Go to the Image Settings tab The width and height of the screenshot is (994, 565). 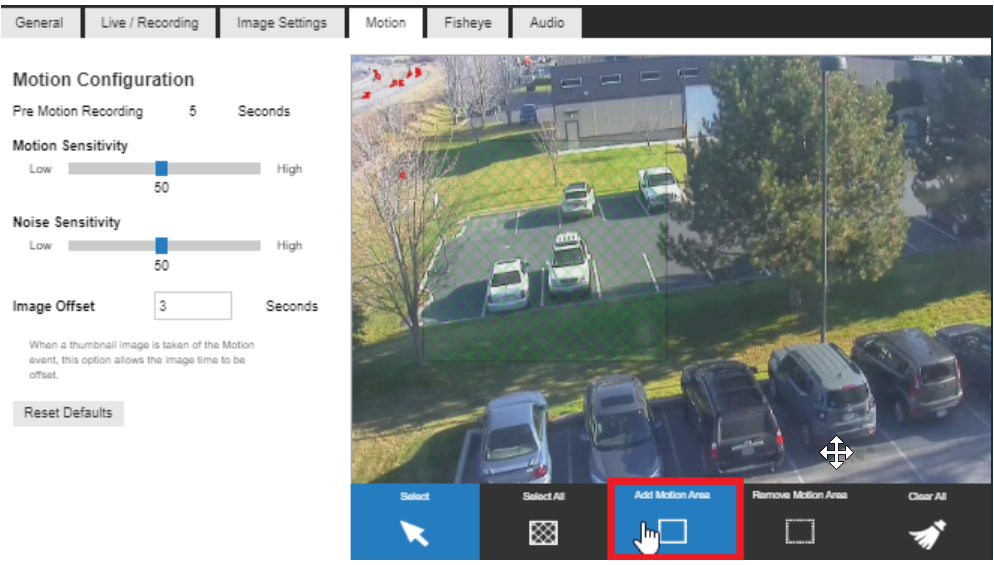coord(282,23)
